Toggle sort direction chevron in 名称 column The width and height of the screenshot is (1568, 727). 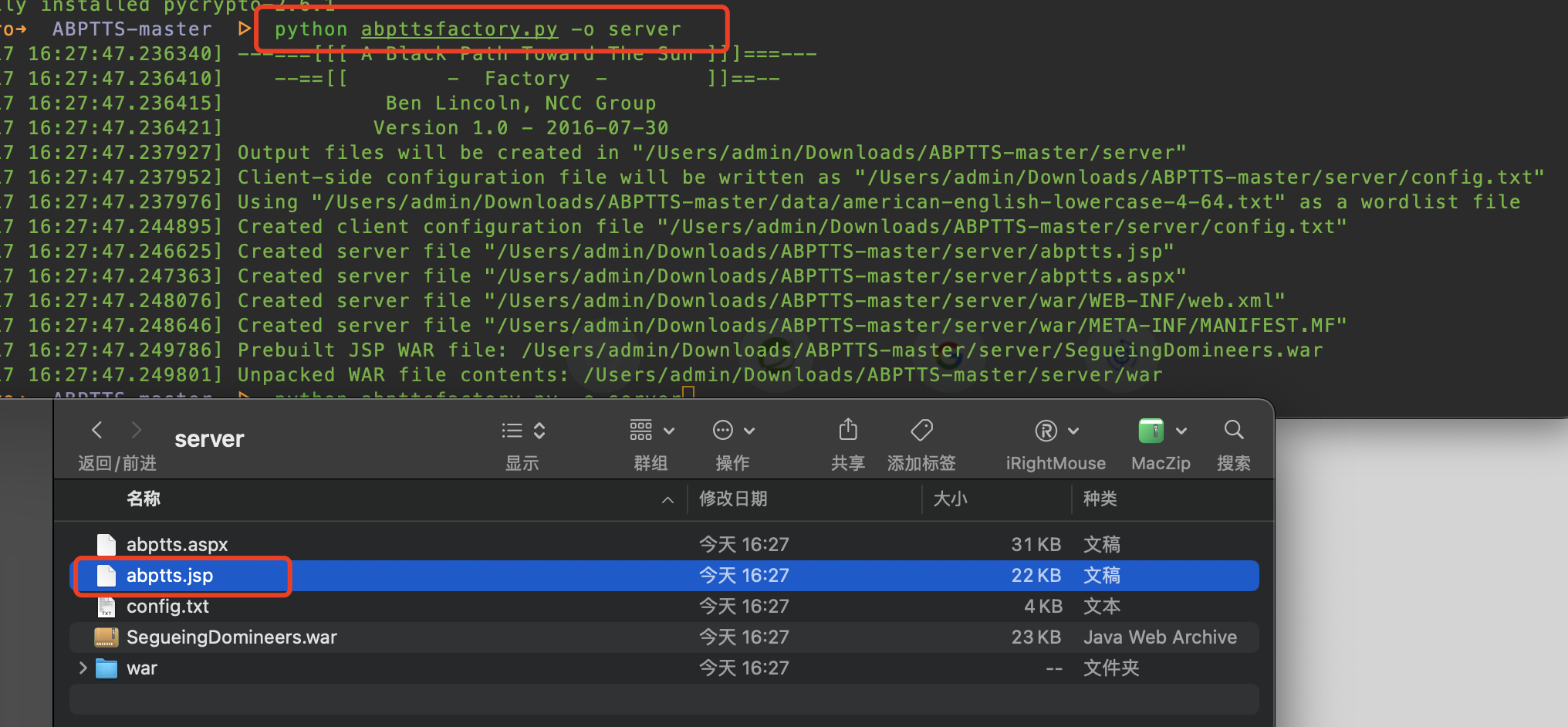tap(668, 500)
